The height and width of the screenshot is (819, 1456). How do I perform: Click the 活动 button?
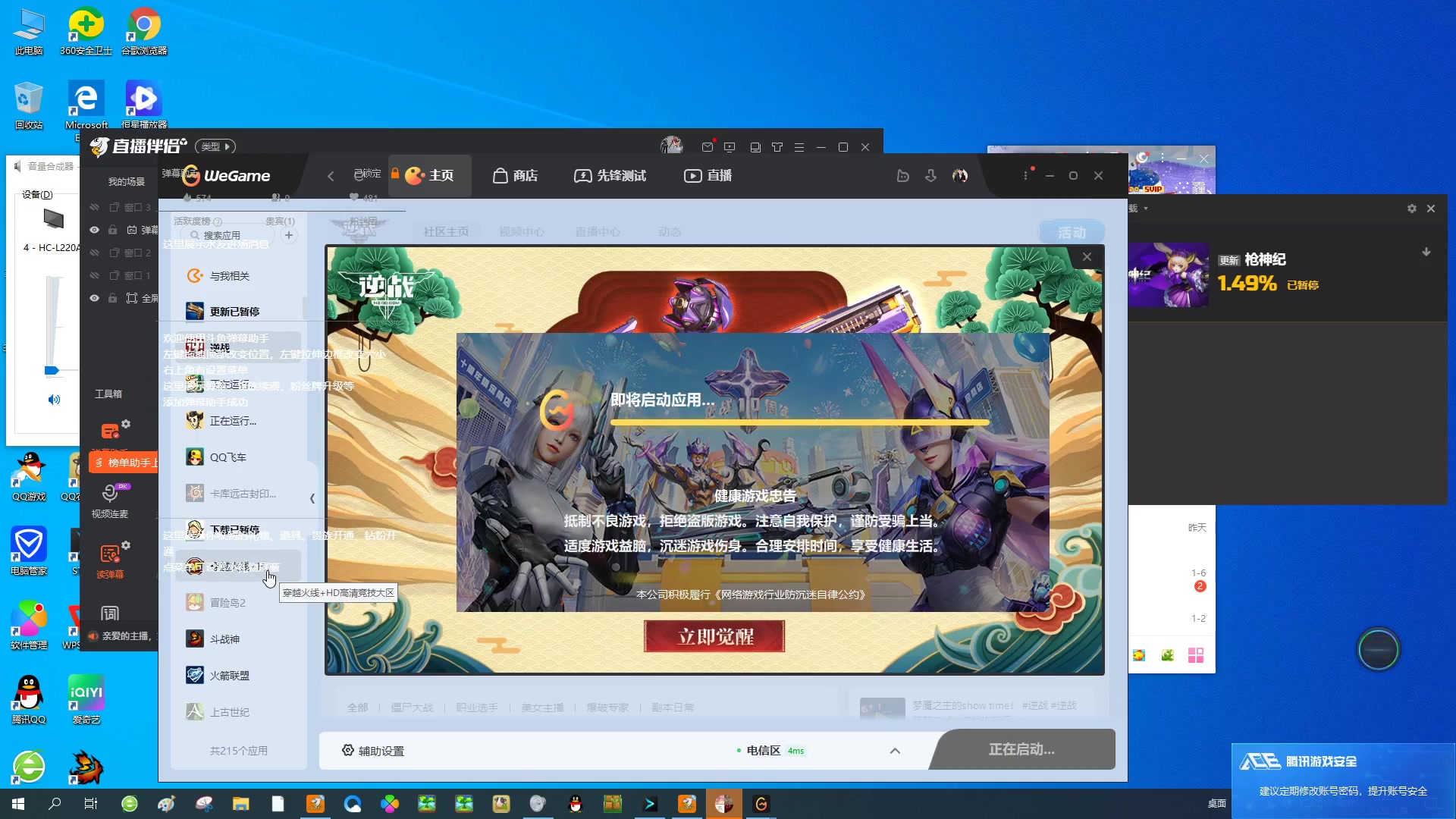pyautogui.click(x=1071, y=233)
